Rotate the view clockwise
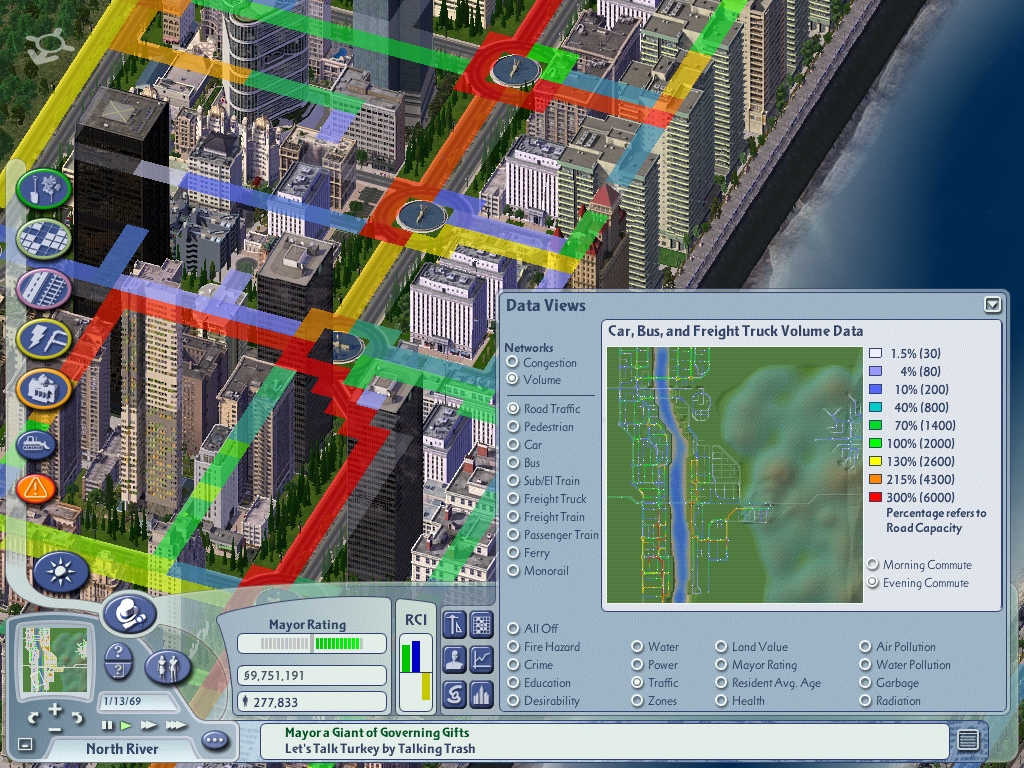The image size is (1024, 768). pyautogui.click(x=77, y=718)
